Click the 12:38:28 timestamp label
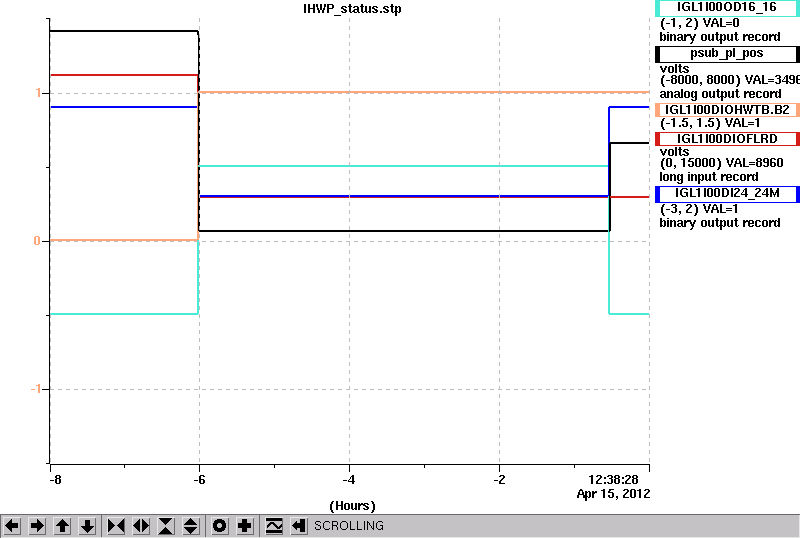Screen dimensions: 800x538 [x=613, y=480]
